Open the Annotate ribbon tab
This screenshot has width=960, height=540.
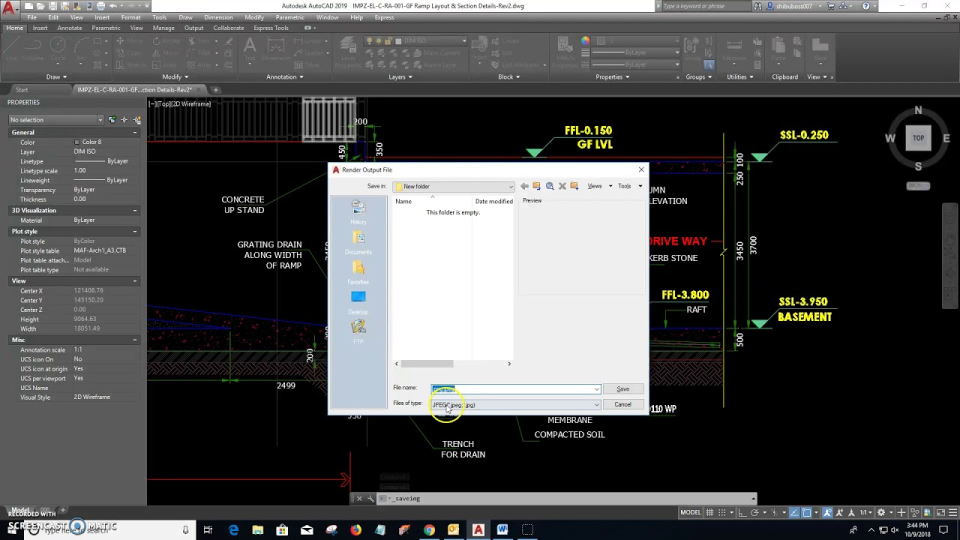point(69,28)
